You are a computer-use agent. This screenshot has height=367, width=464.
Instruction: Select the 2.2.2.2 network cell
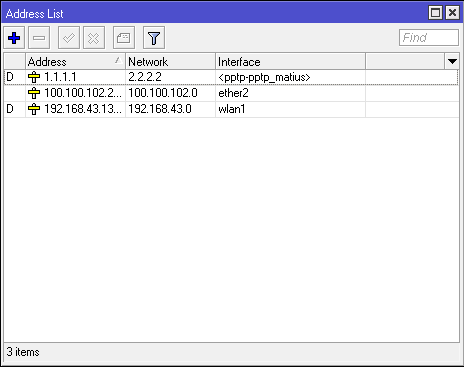point(170,77)
